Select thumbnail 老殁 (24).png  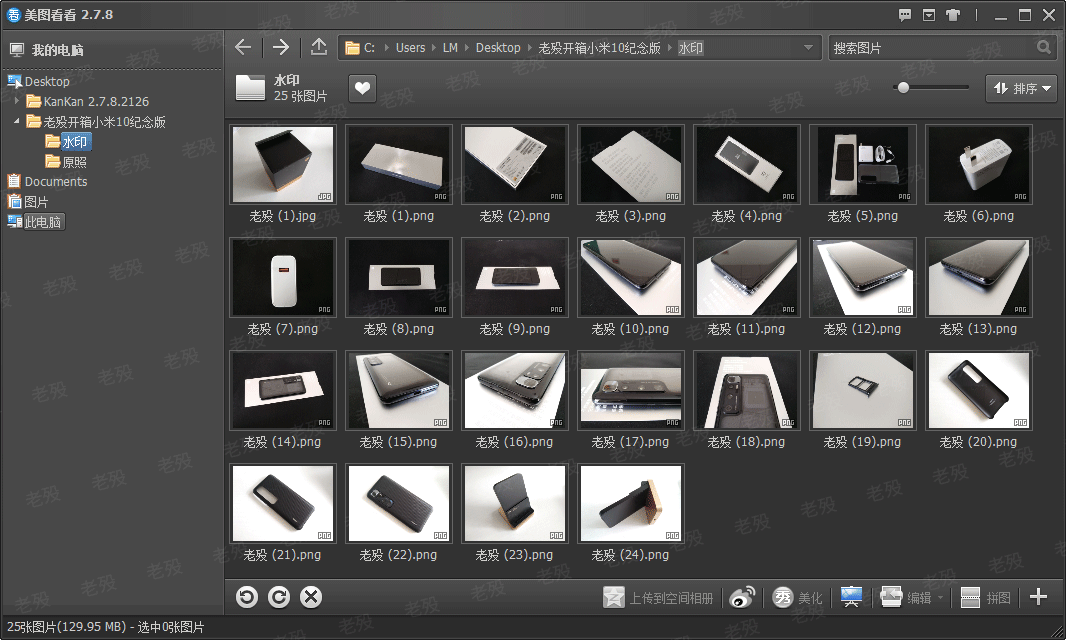click(x=630, y=503)
